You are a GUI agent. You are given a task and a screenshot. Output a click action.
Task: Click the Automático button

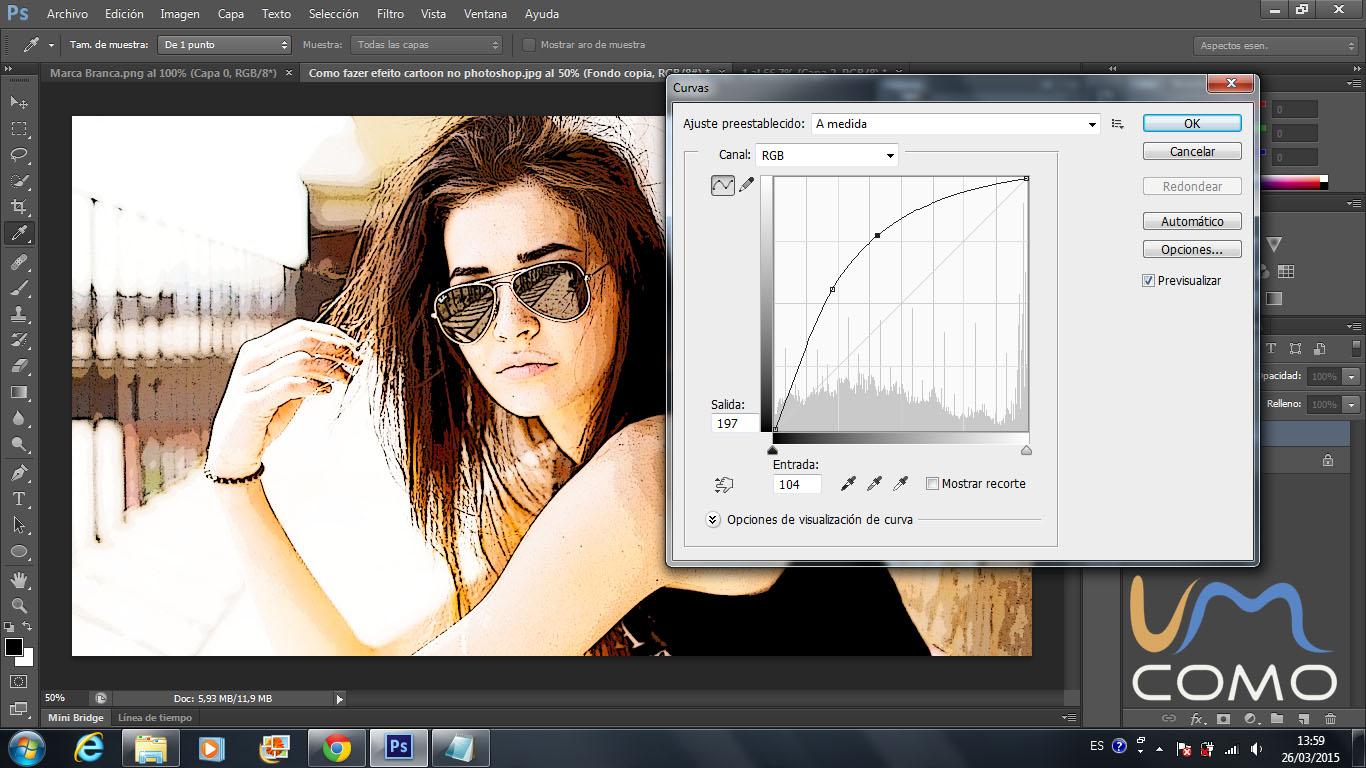pos(1191,221)
